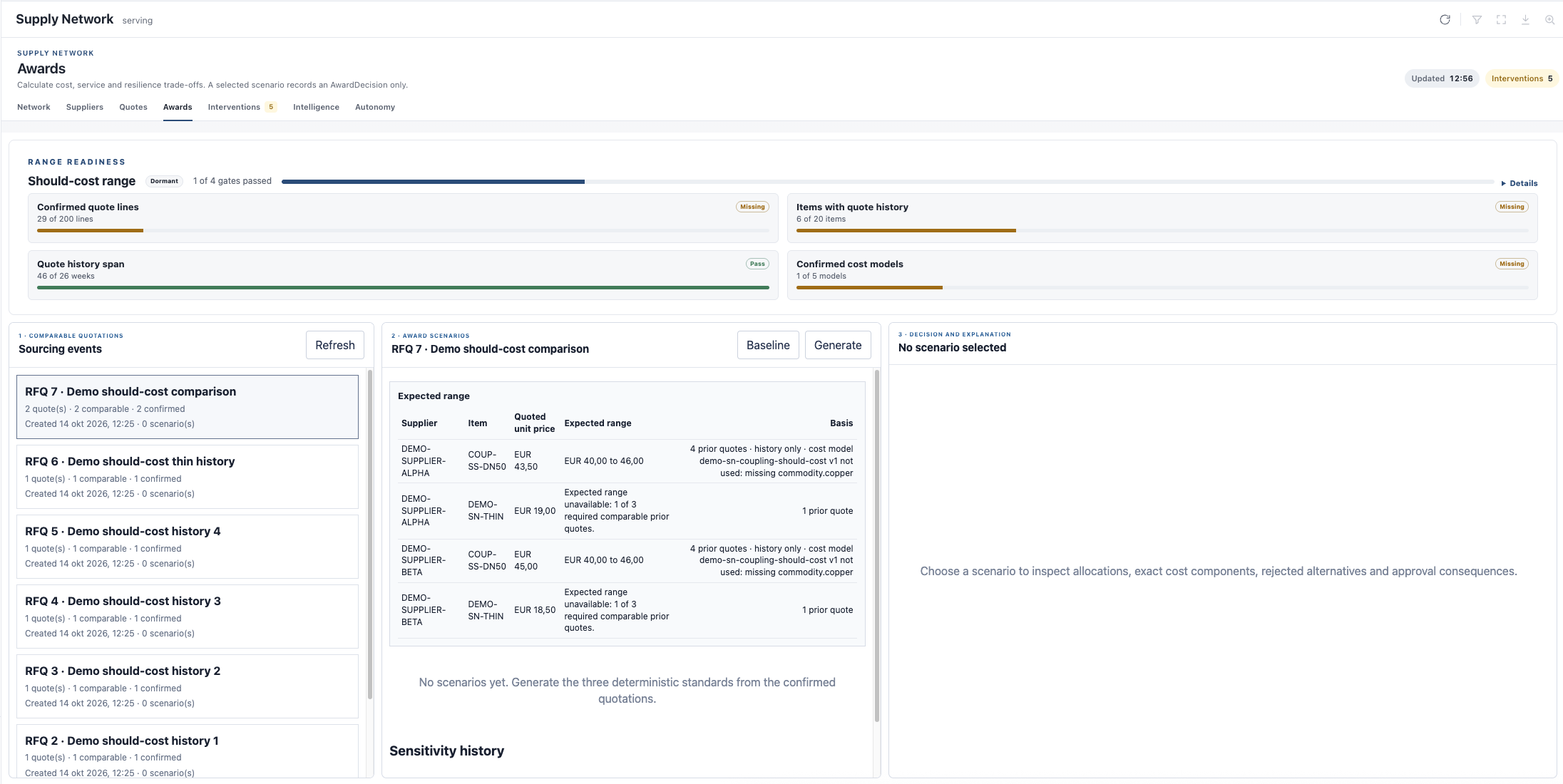Image resolution: width=1563 pixels, height=784 pixels.
Task: Click the reload icon in the top header
Action: tap(1445, 20)
